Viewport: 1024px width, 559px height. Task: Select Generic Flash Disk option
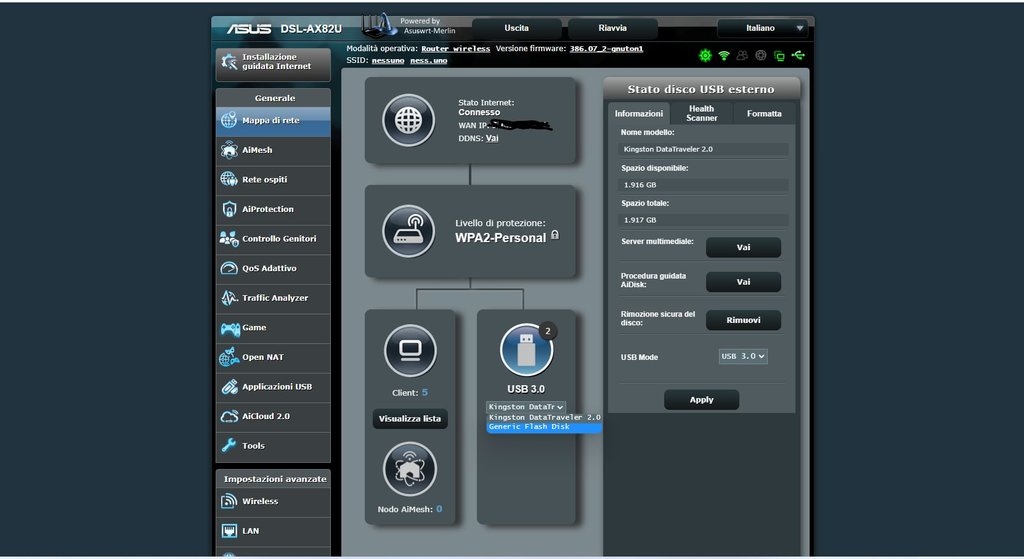[544, 426]
